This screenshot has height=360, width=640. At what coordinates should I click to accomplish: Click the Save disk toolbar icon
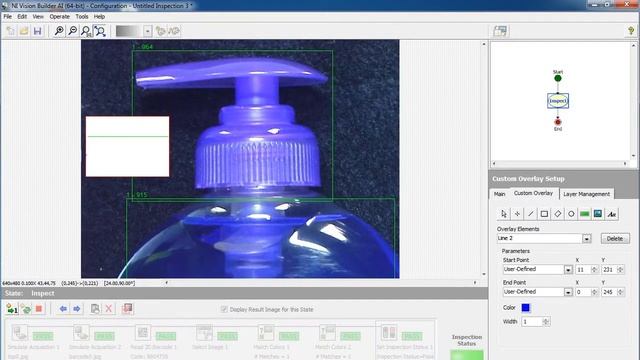click(38, 31)
